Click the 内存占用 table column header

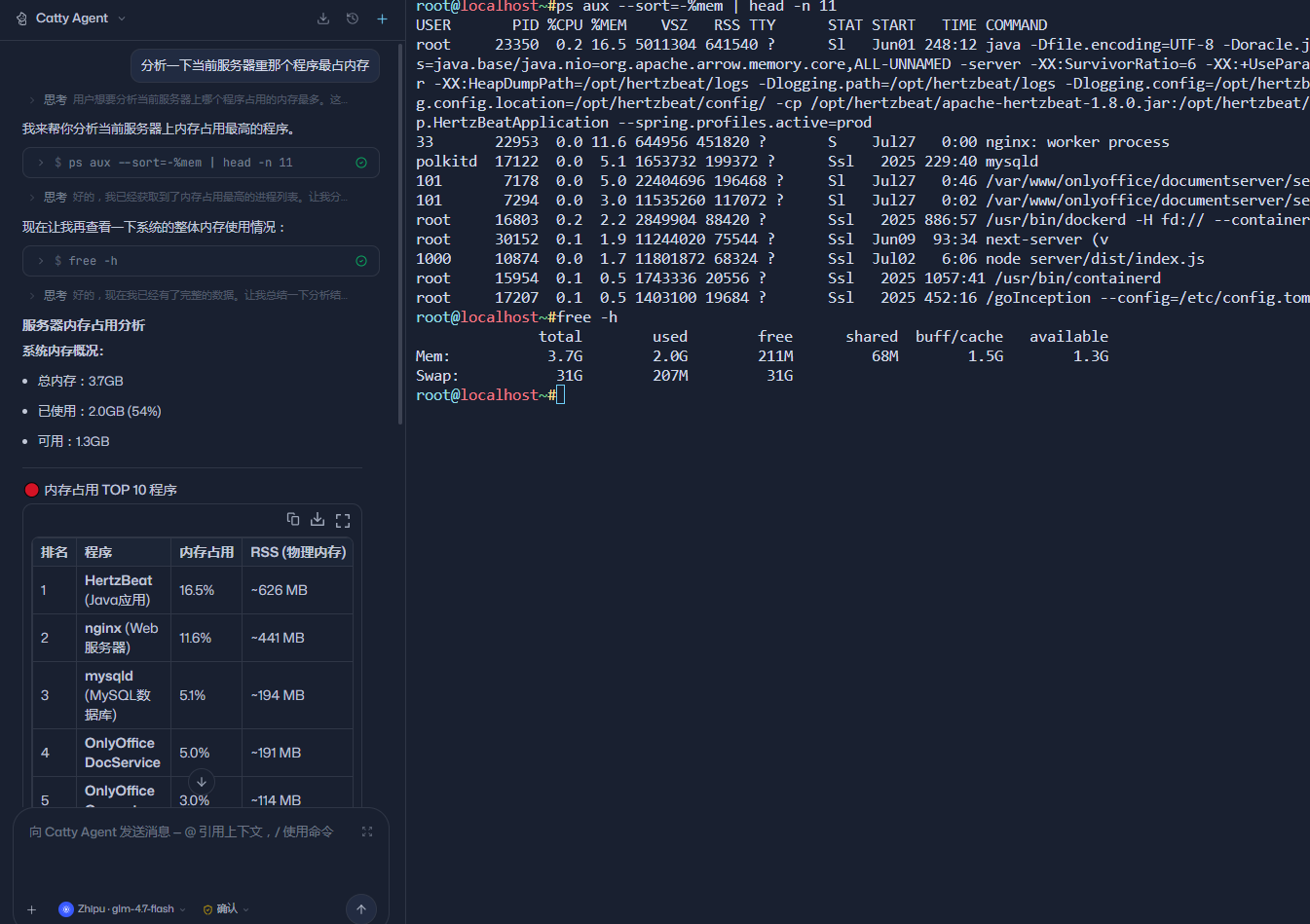point(206,552)
